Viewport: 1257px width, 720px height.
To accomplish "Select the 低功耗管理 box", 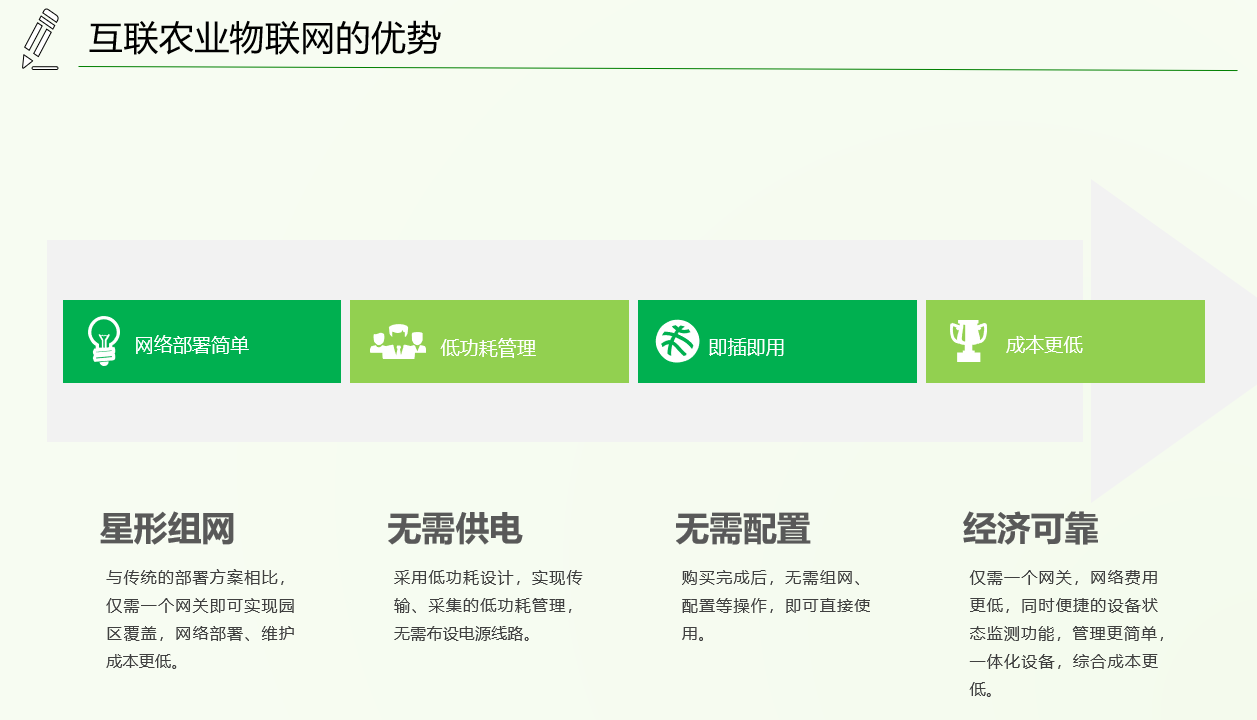I will point(489,341).
